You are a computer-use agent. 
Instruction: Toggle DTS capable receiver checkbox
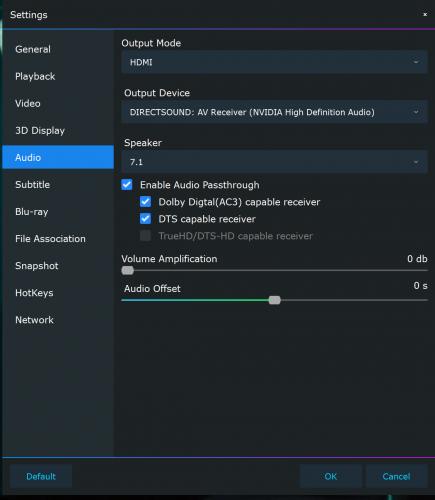pos(146,219)
